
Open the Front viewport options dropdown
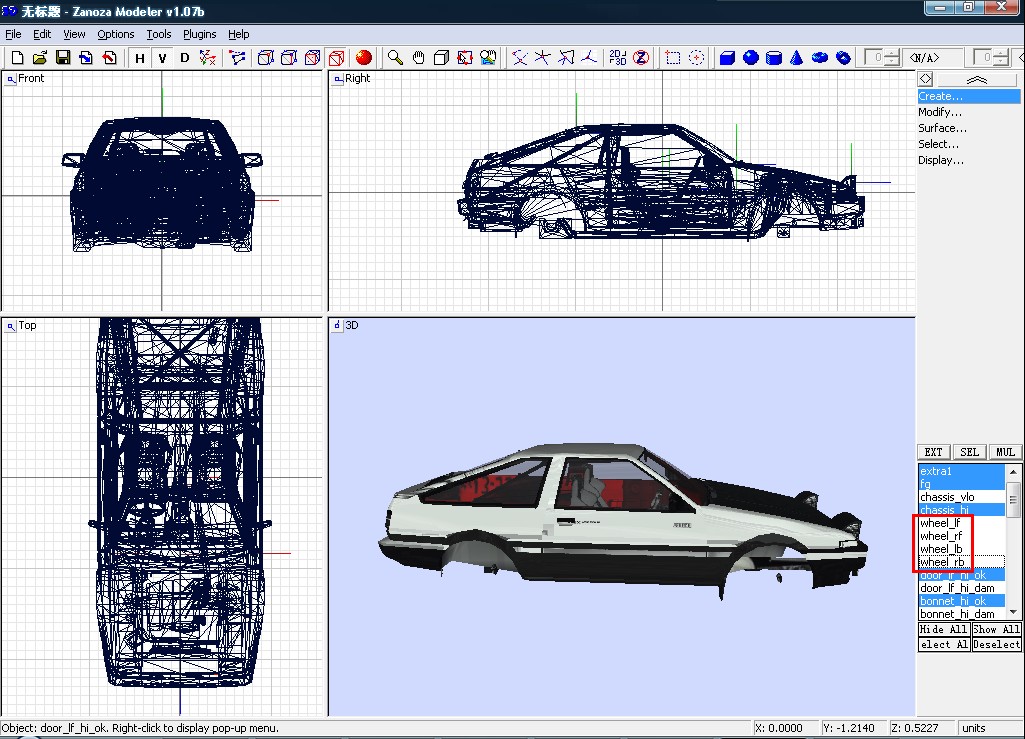pos(11,78)
